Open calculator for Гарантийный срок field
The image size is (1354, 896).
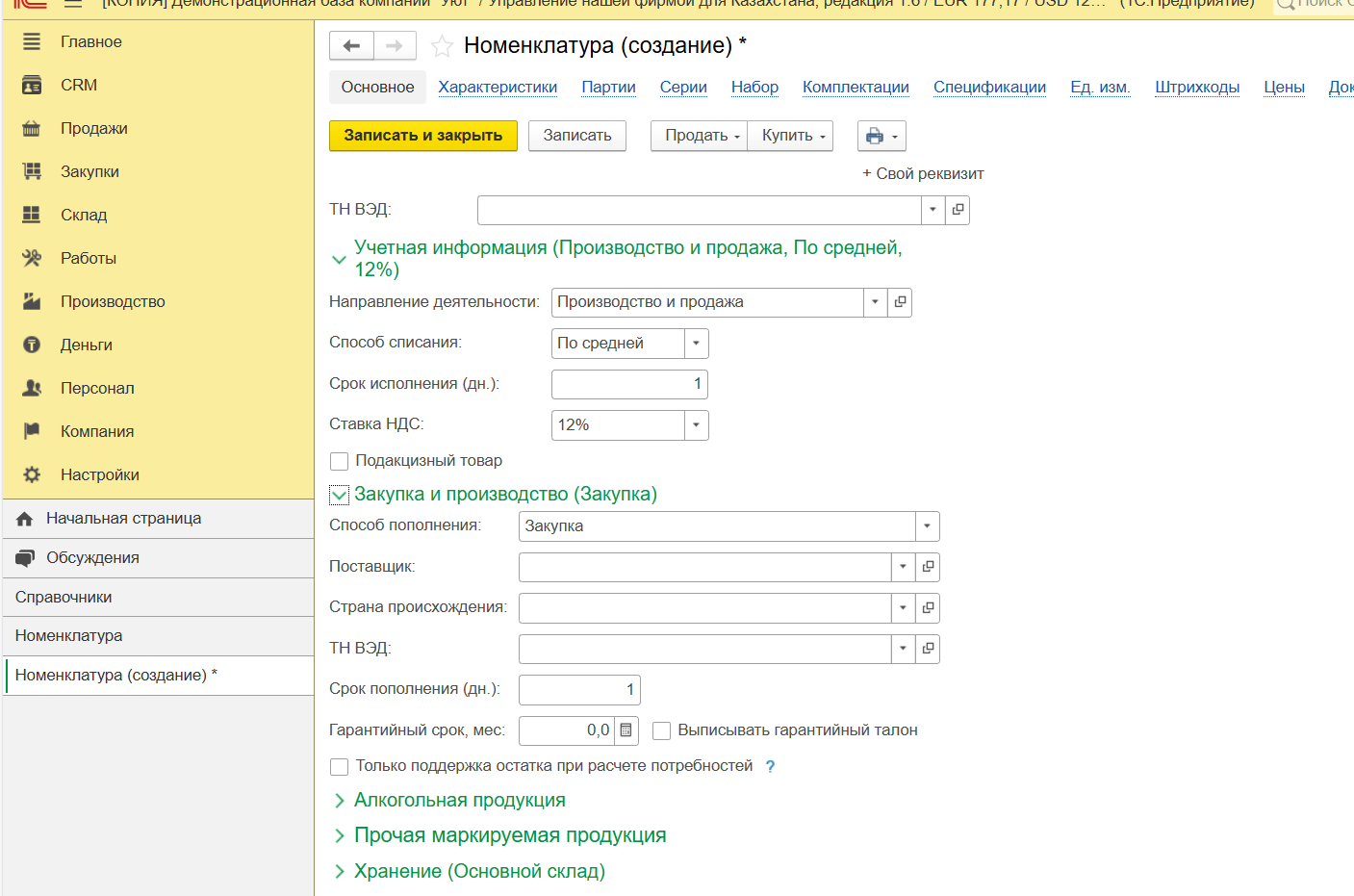[626, 730]
